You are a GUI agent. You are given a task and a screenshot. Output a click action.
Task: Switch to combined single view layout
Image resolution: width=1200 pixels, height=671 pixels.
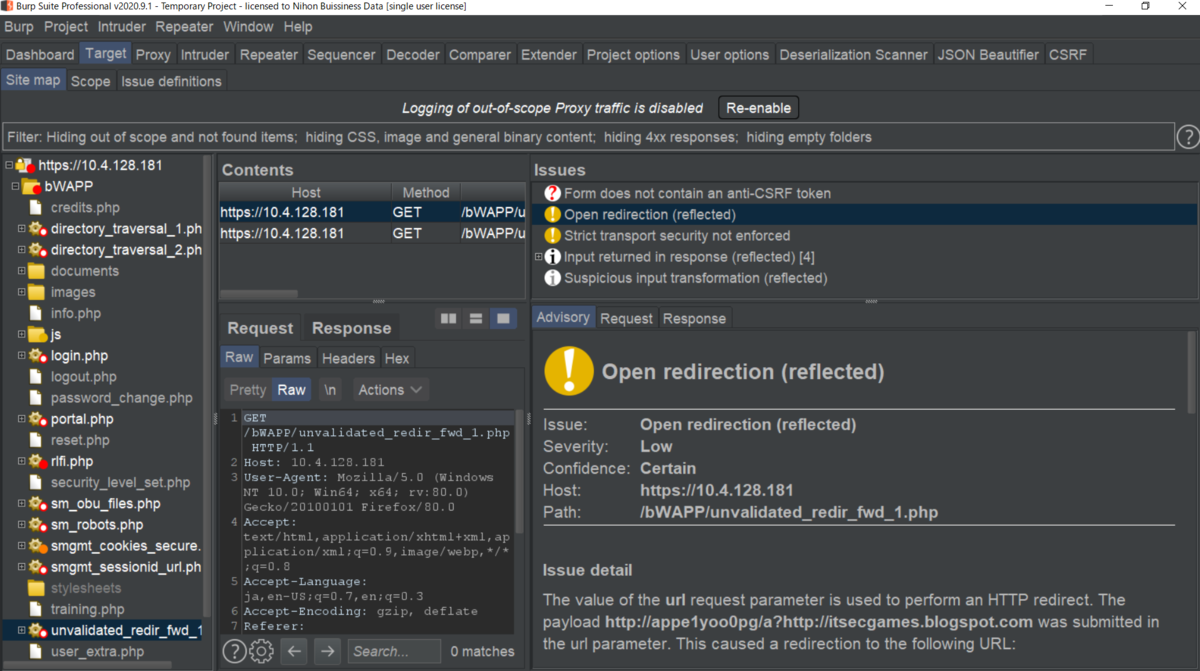point(503,318)
